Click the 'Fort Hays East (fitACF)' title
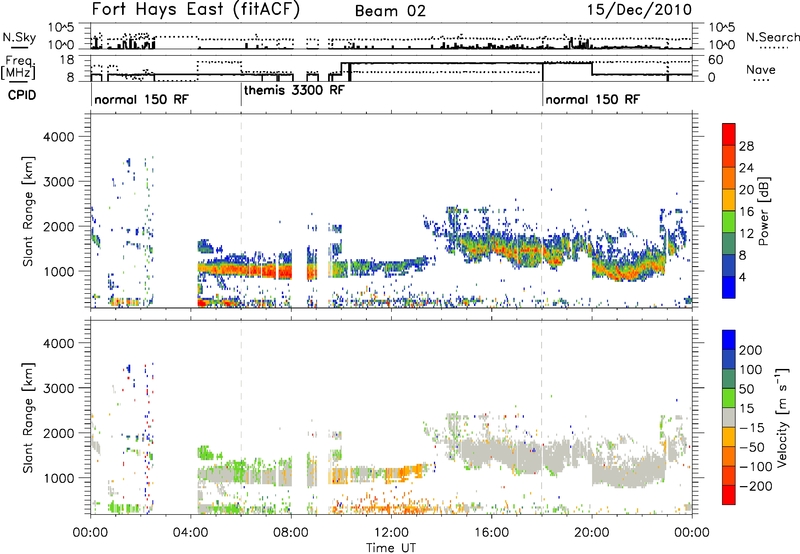 (196, 10)
